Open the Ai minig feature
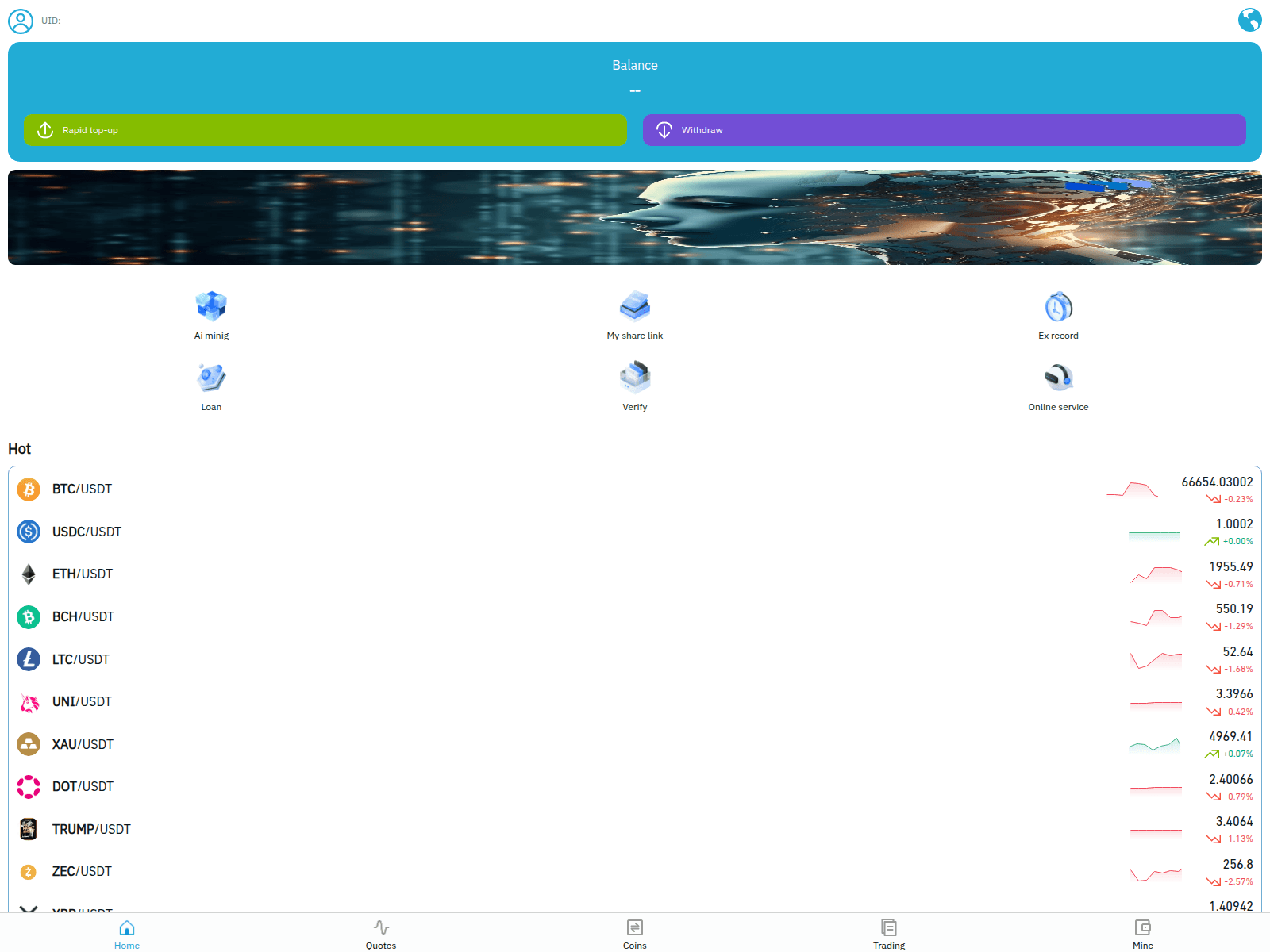This screenshot has height=952, width=1270. (x=211, y=315)
